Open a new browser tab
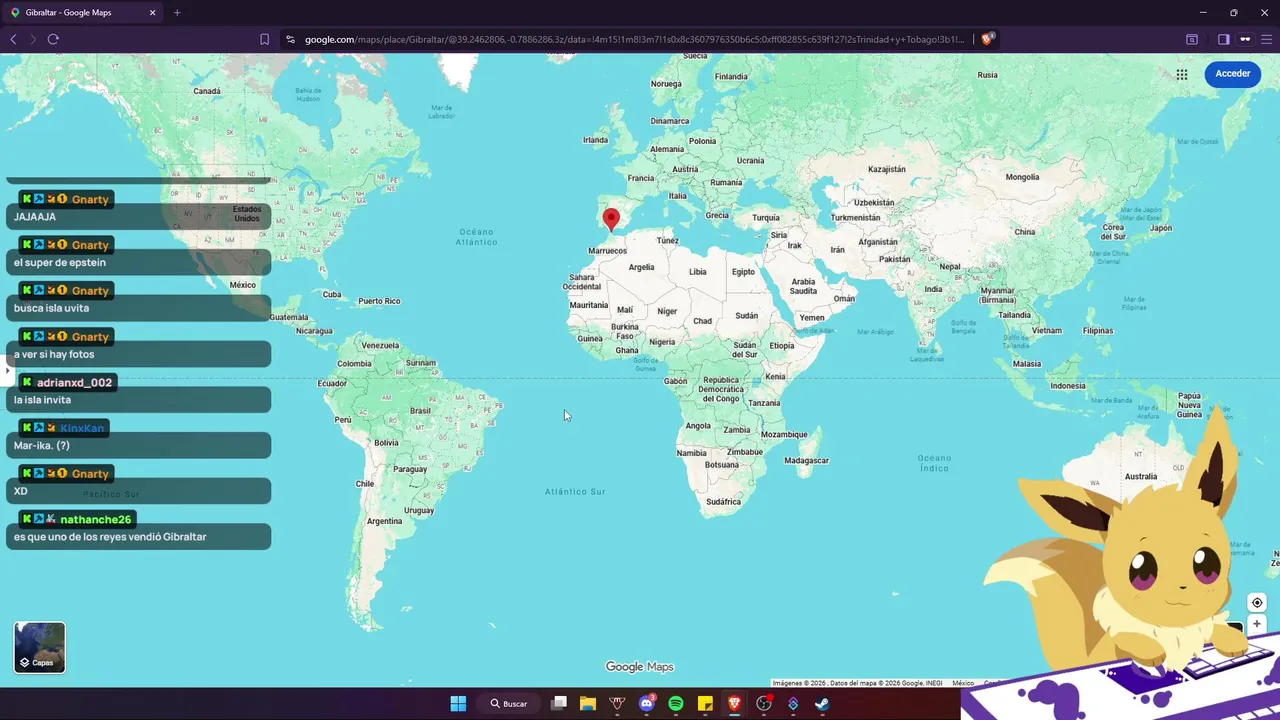Screen dimensions: 1280x720 click(x=177, y=13)
